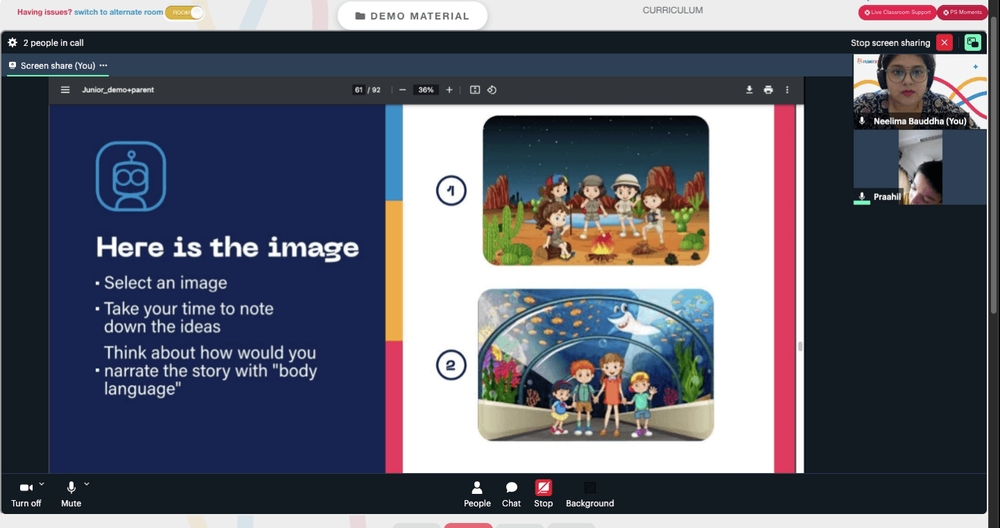Open PDF viewer more options menu
1000x528 pixels.
(x=787, y=90)
